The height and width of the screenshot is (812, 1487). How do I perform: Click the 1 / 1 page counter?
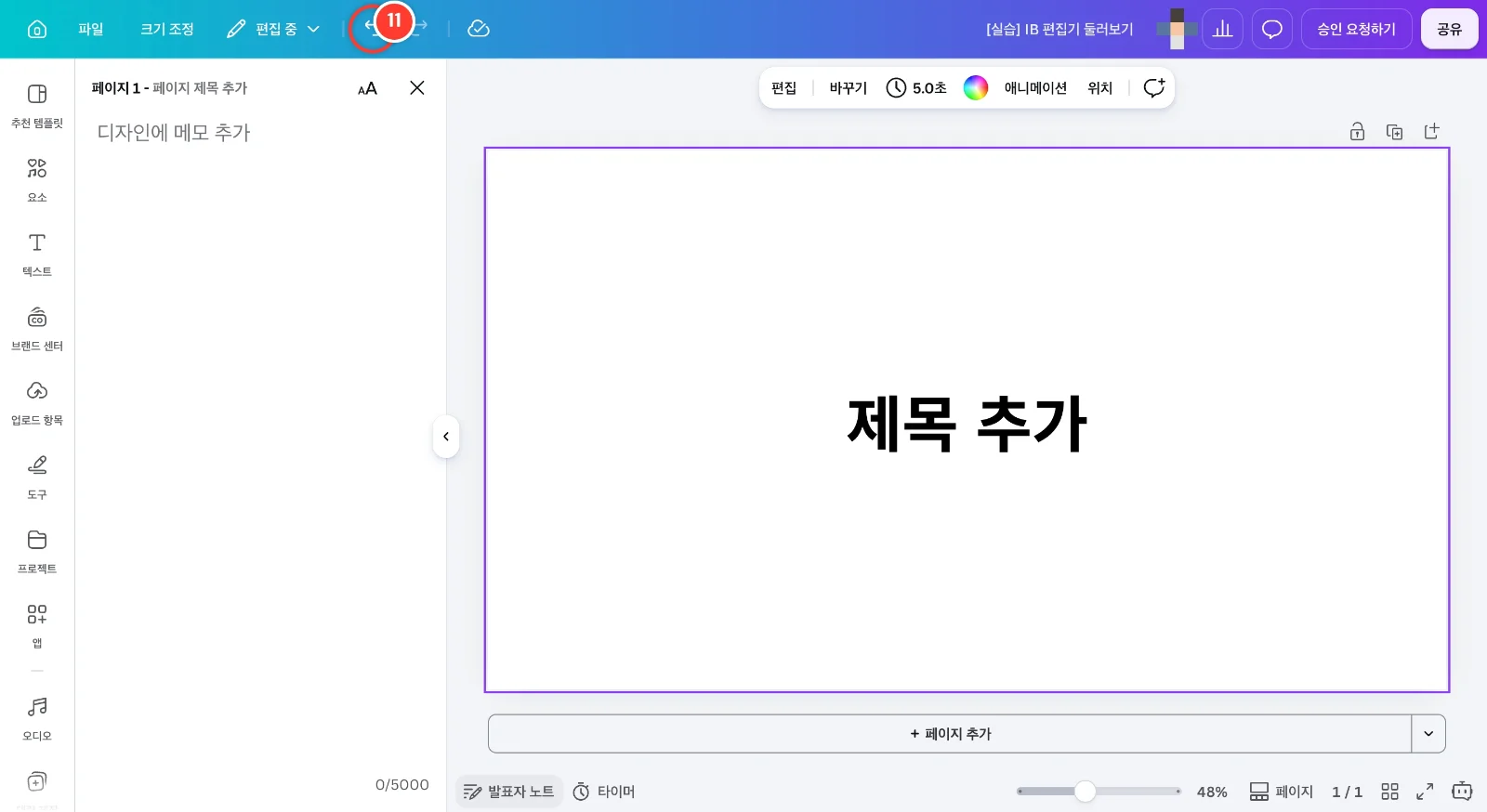tap(1347, 792)
